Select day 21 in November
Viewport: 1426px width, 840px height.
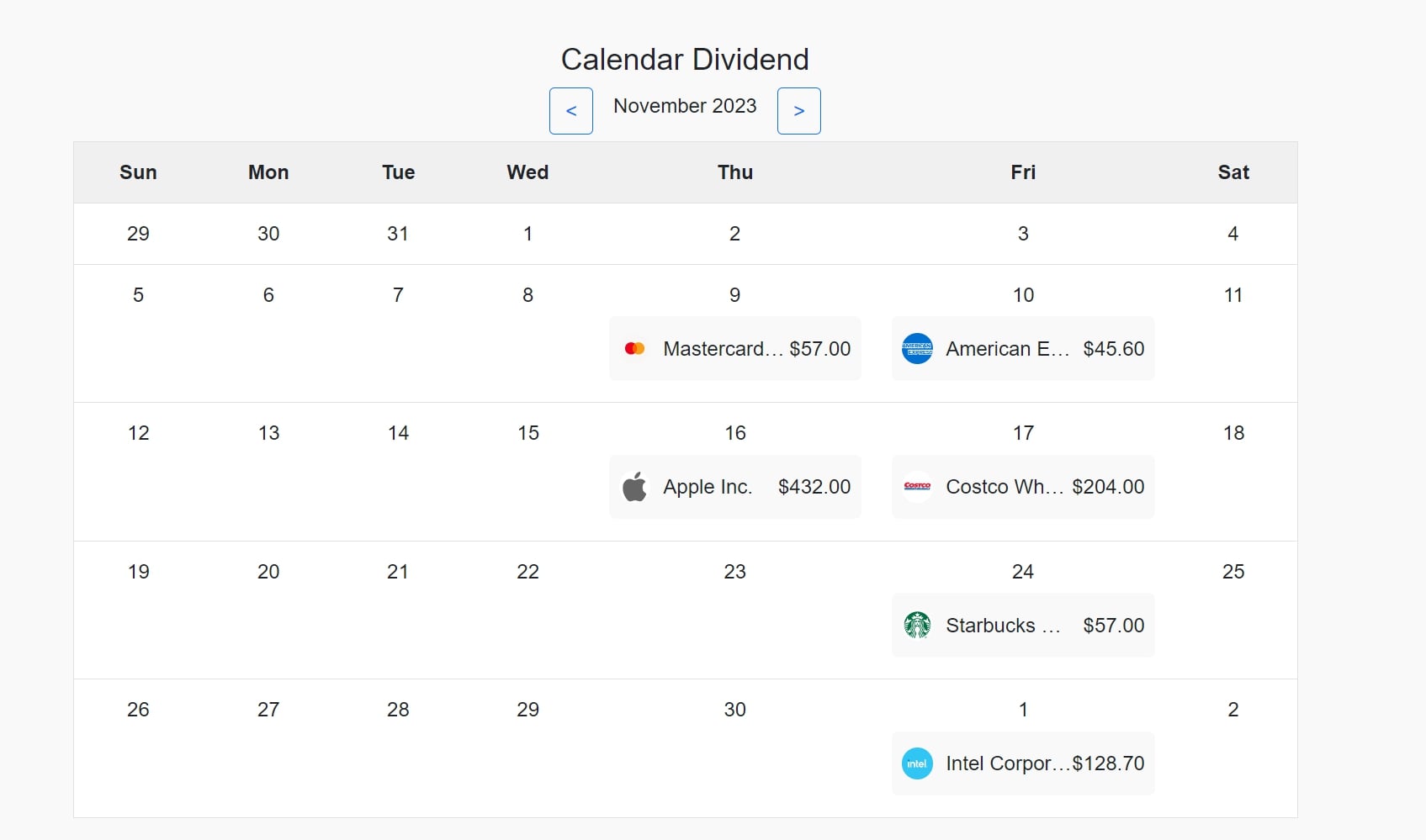tap(398, 572)
